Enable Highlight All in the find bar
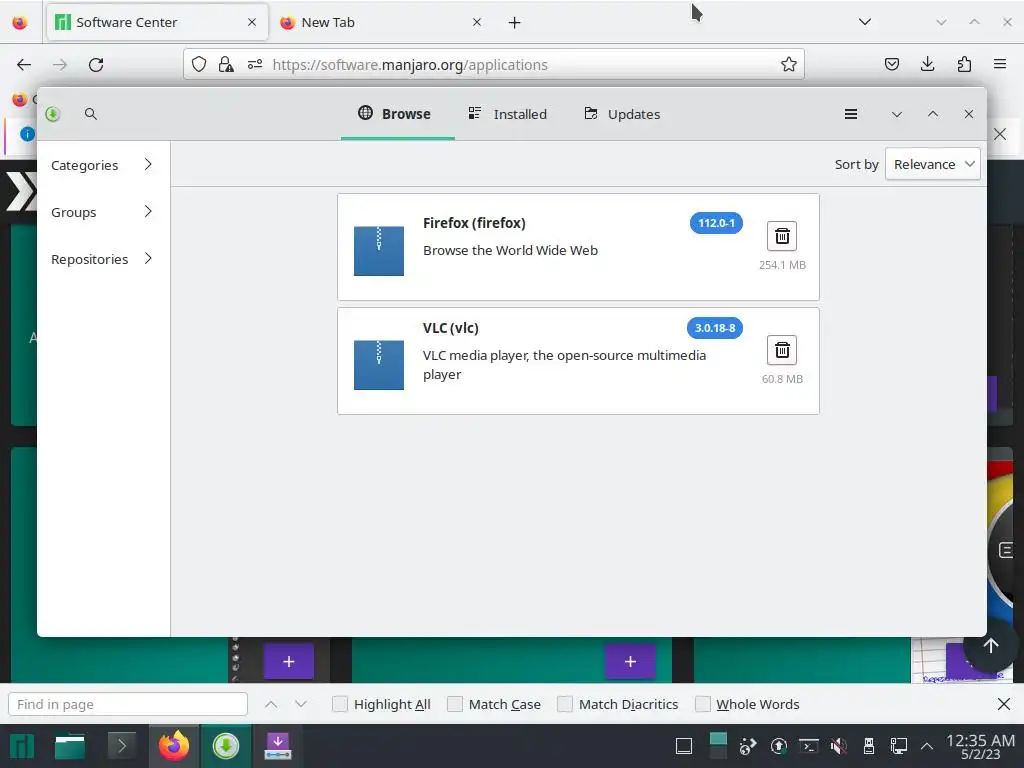 tap(340, 704)
